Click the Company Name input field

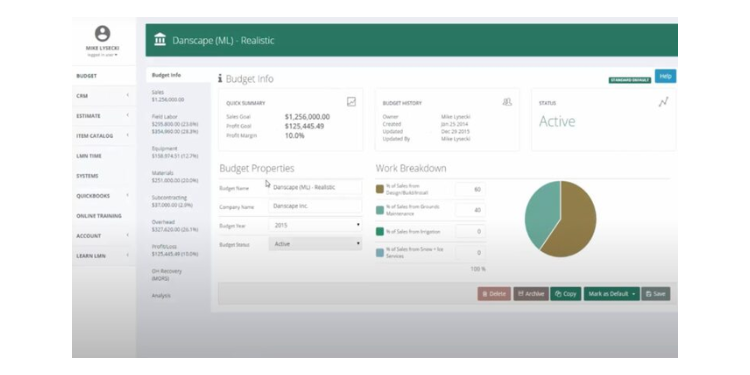315,206
